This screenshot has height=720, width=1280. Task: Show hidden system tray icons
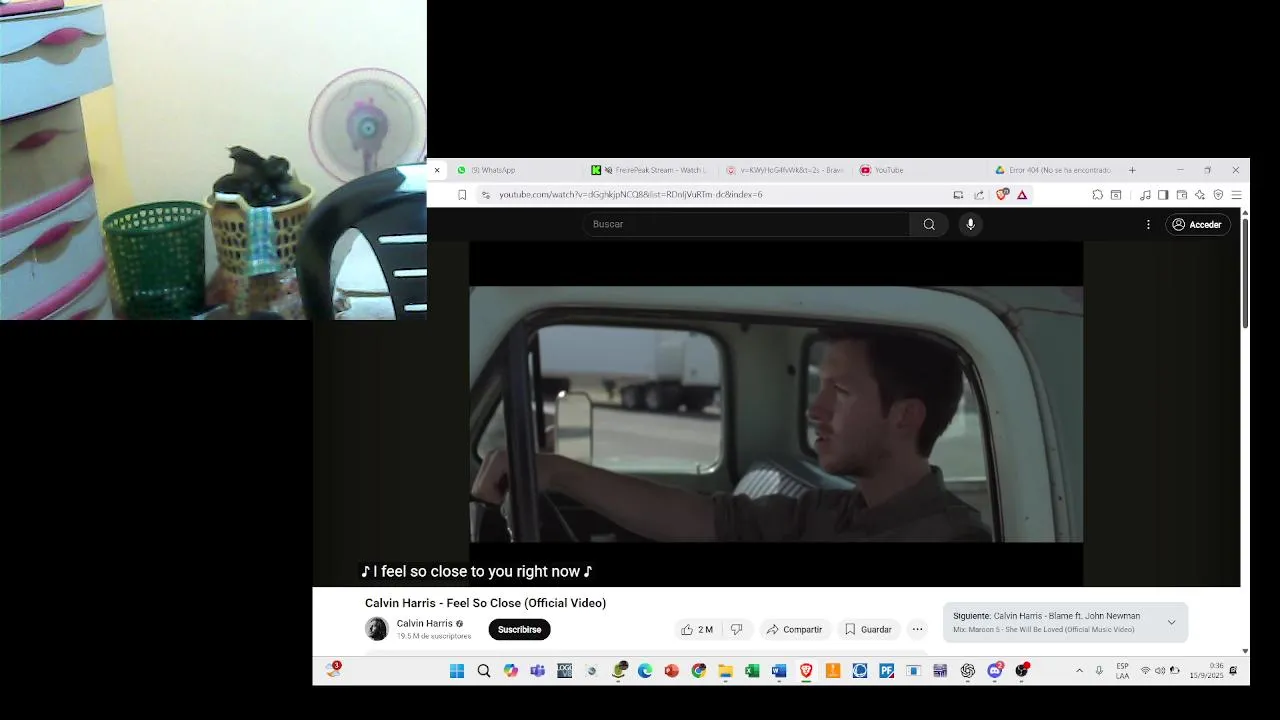click(x=1079, y=671)
